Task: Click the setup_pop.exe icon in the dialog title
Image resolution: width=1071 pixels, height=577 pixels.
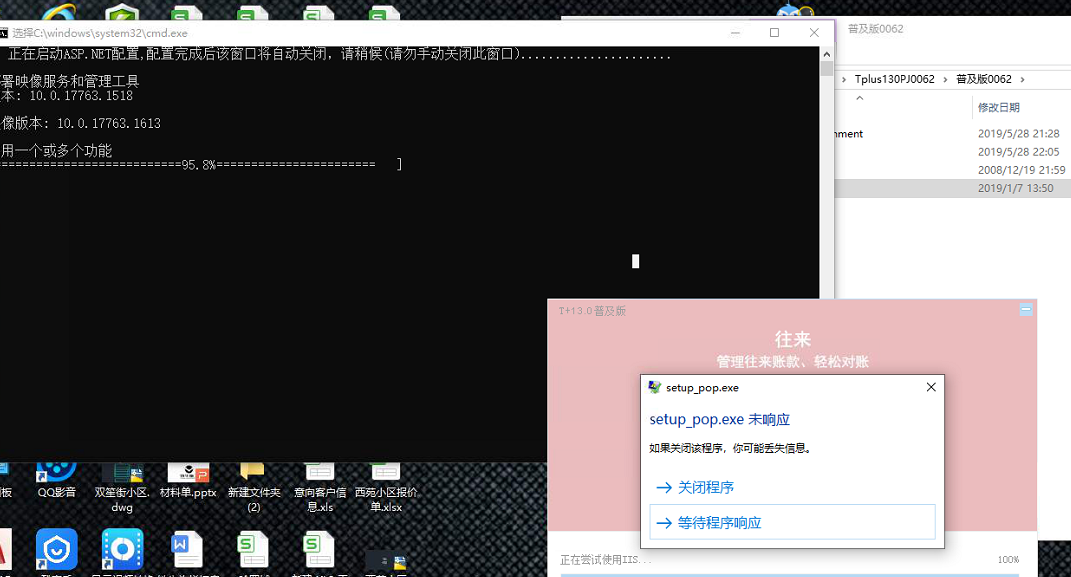Action: click(x=654, y=387)
